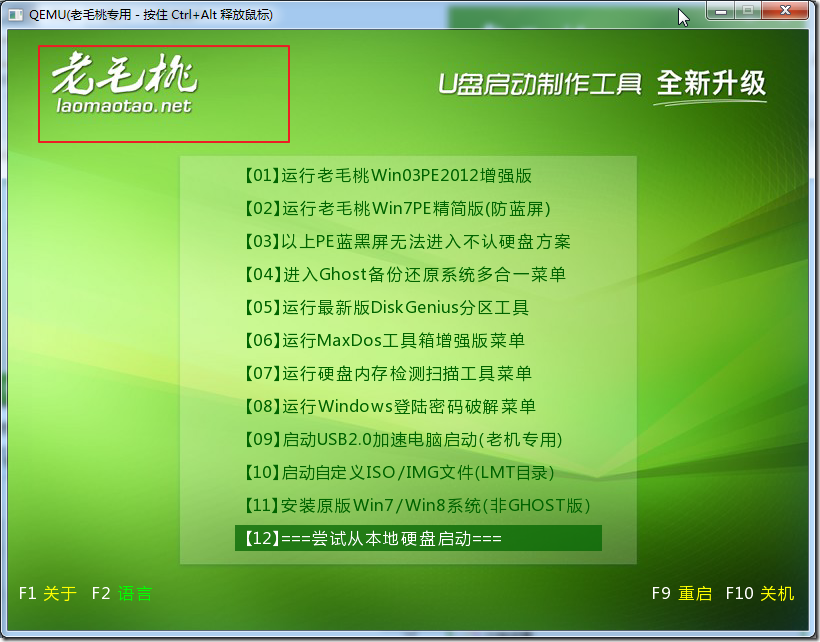Click the laomaotao.net logo text
The height and width of the screenshot is (642, 820).
(124, 106)
